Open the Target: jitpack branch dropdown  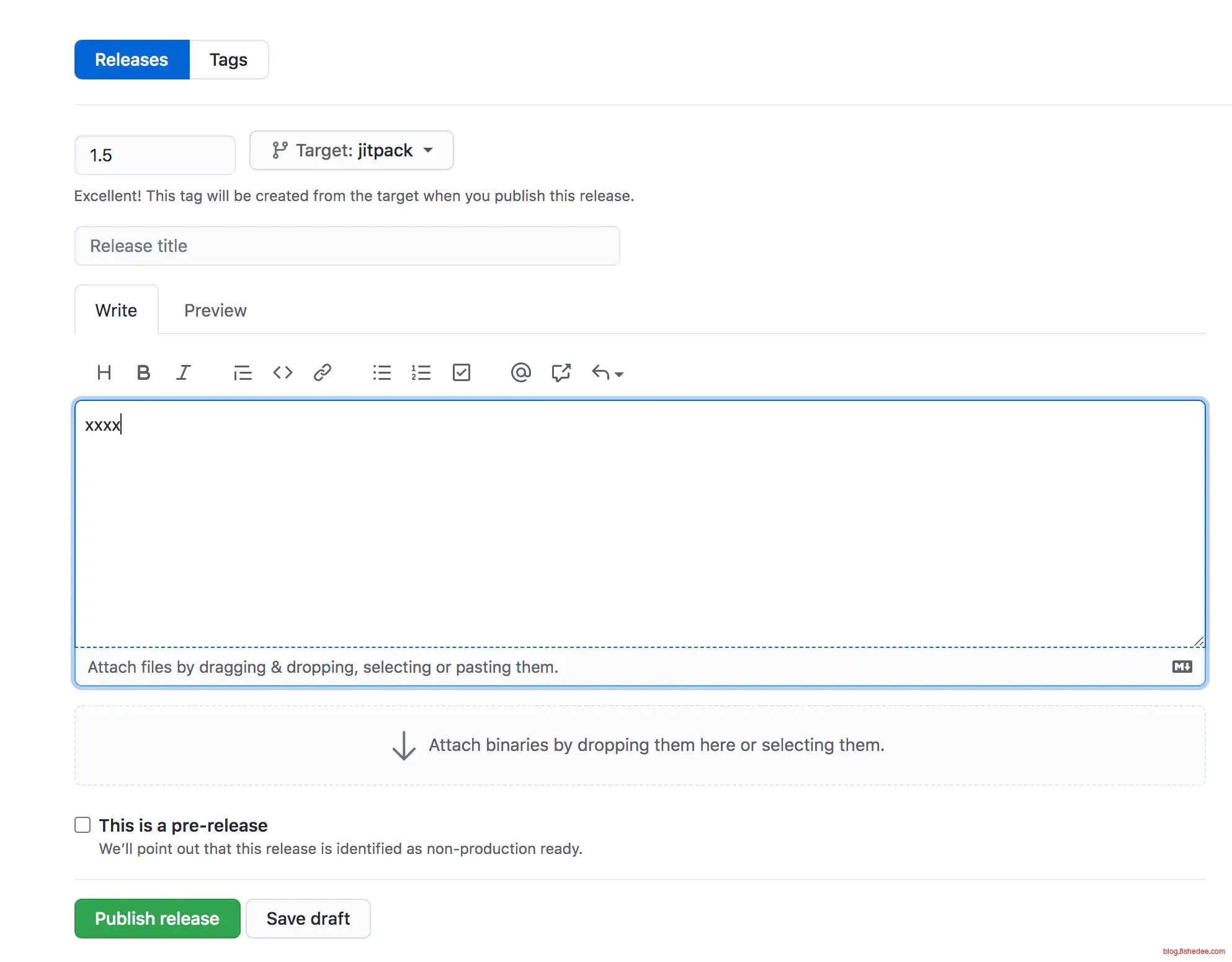pos(351,150)
